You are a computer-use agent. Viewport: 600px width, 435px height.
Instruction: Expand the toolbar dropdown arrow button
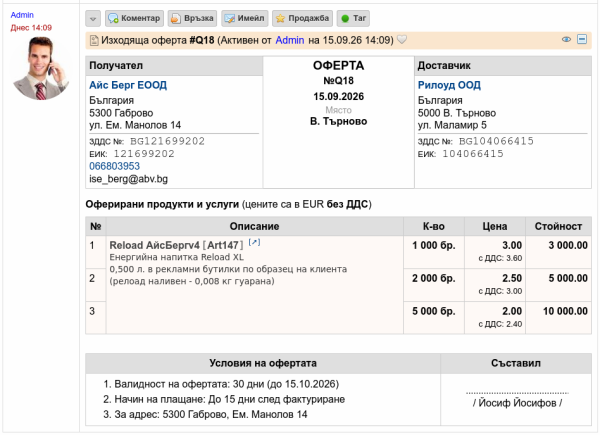tap(93, 18)
